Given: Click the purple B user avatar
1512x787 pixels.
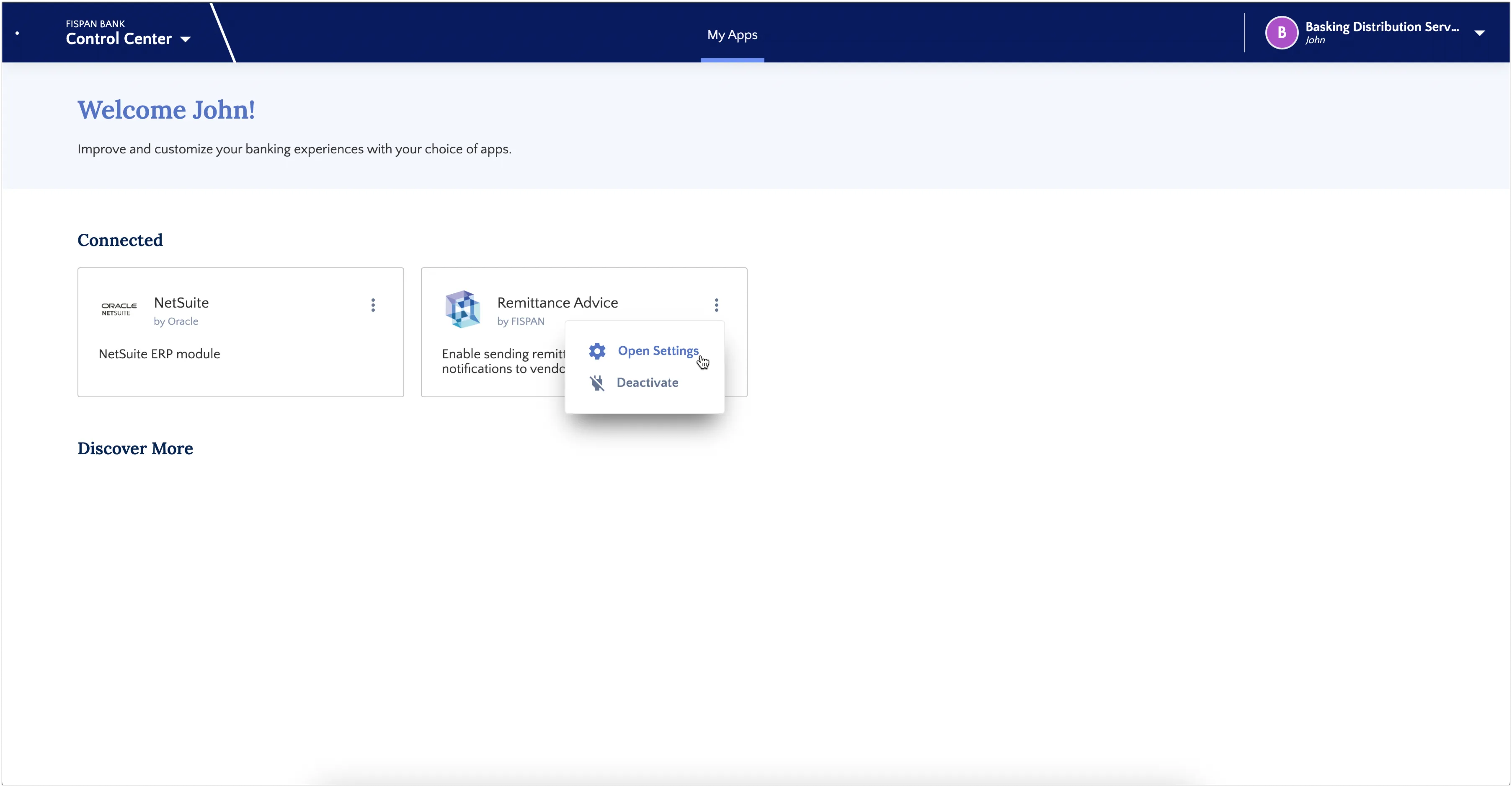Looking at the screenshot, I should coord(1281,33).
